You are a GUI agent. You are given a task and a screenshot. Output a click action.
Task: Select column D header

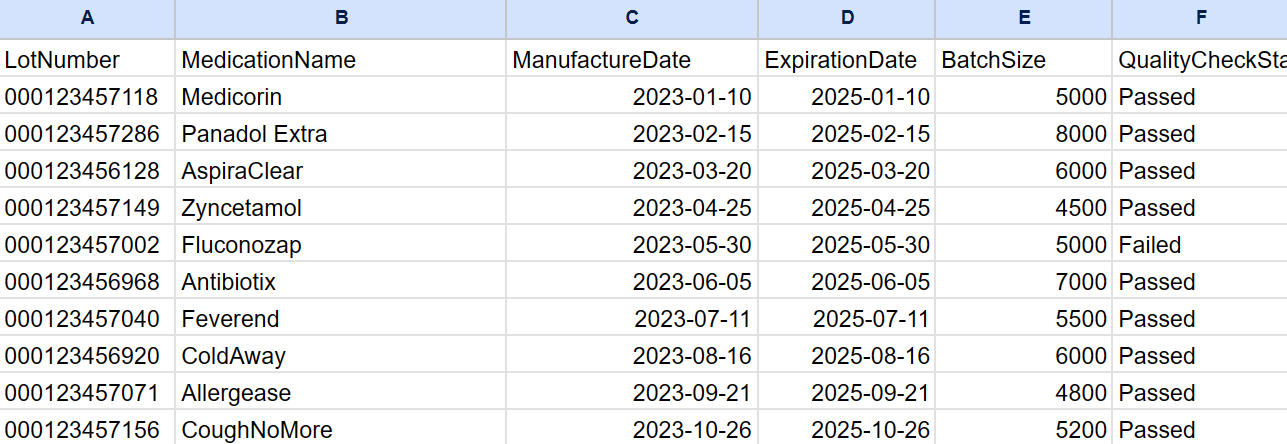[x=847, y=17]
